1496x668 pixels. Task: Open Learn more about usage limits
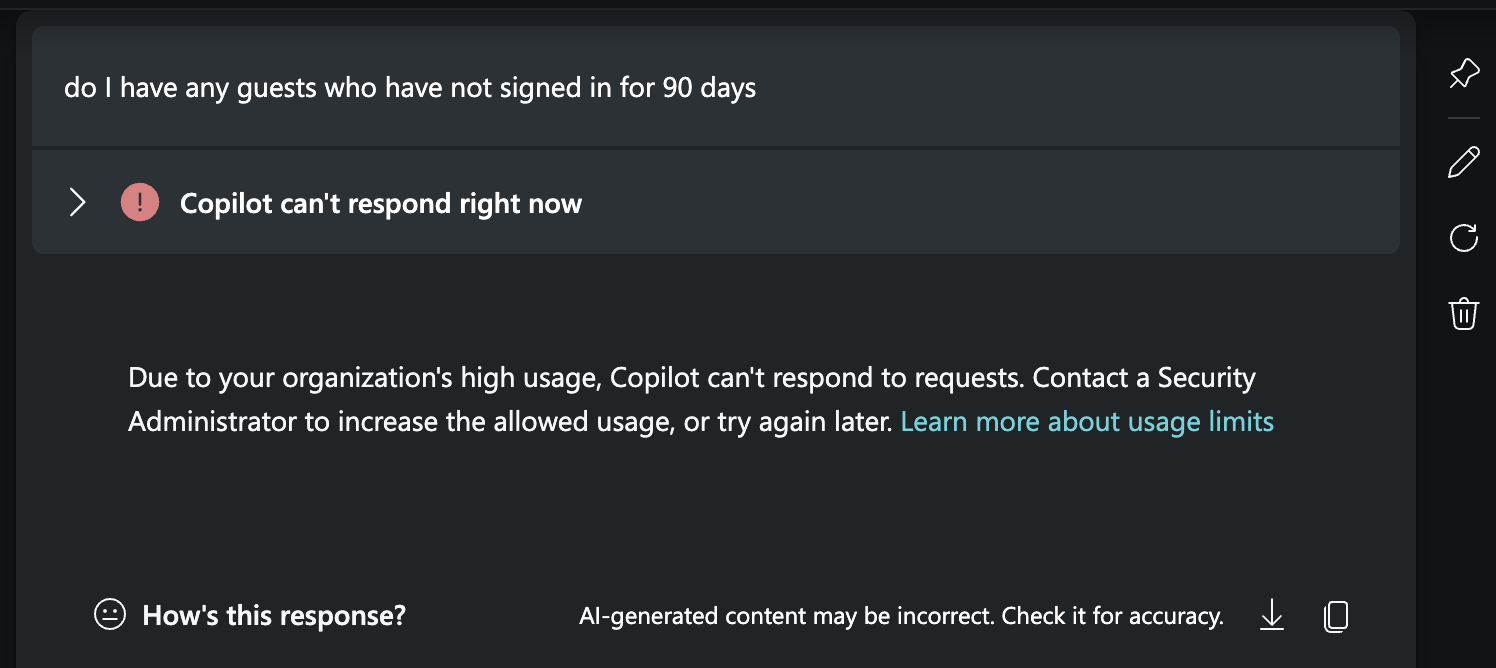click(1087, 421)
